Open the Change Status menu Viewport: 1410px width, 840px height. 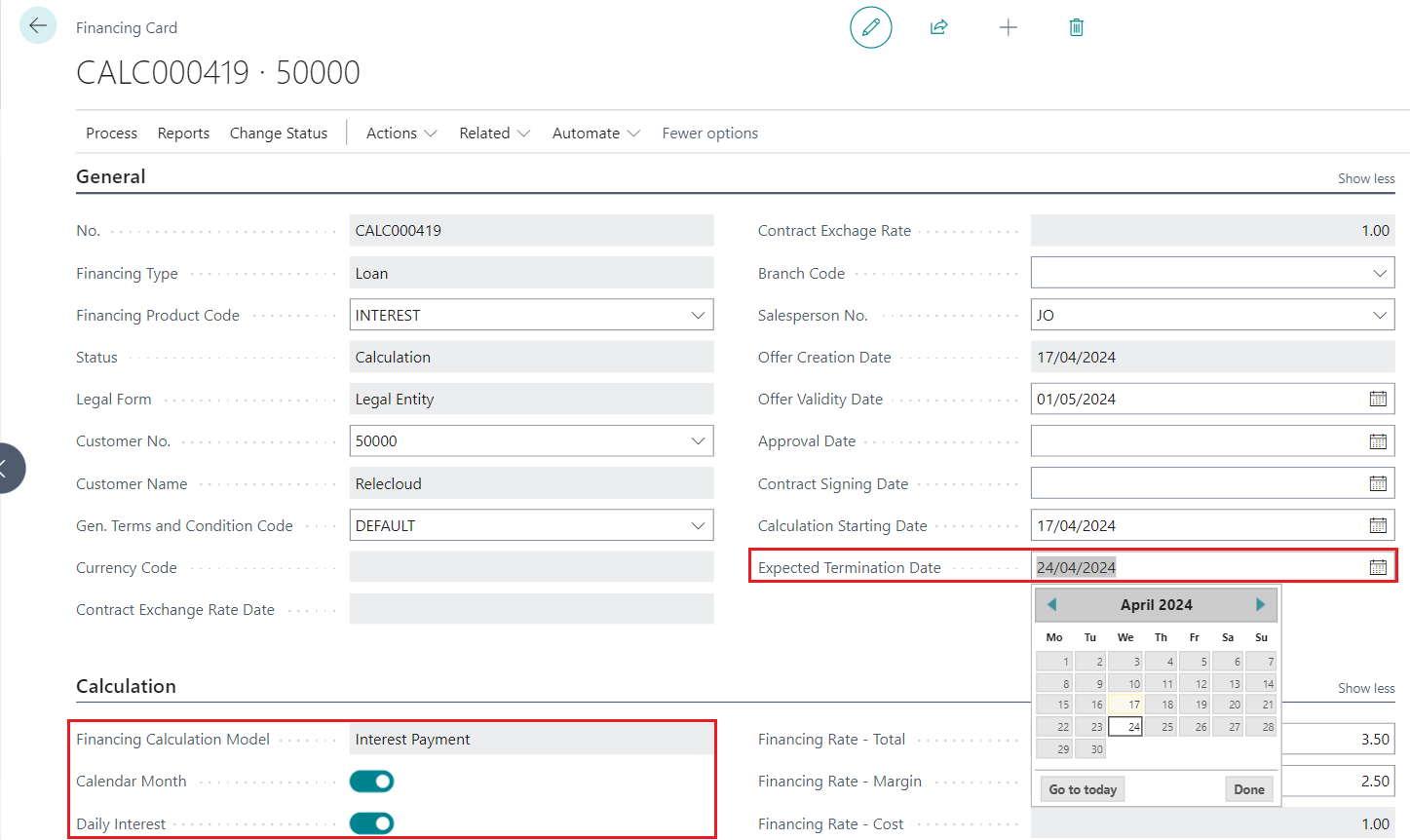(279, 134)
